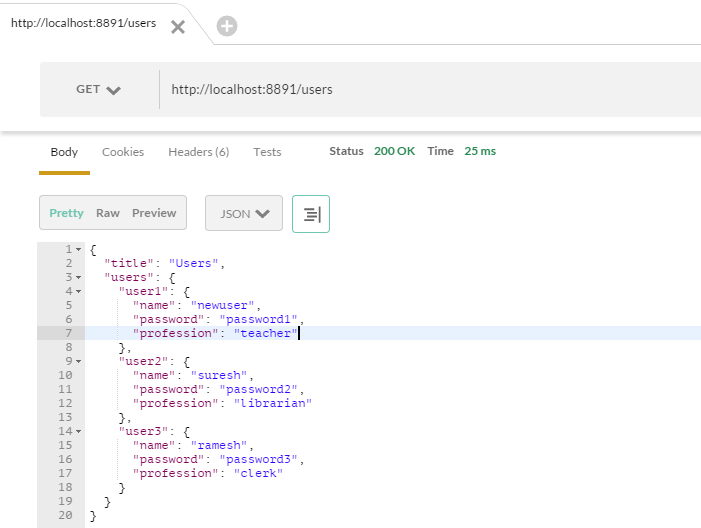This screenshot has width=701, height=528.
Task: Select Pretty response view
Action: click(x=67, y=213)
